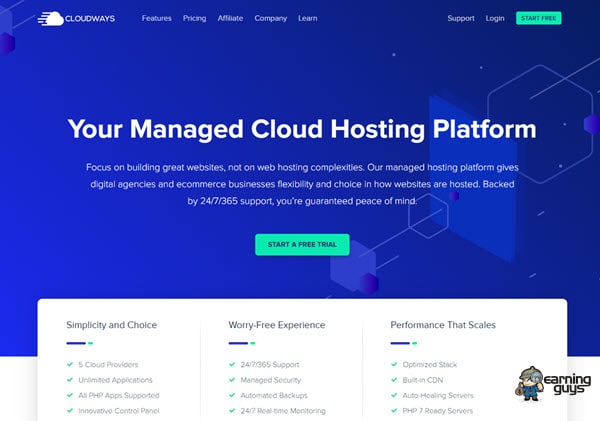Click the 'Managed Security' text
The height and width of the screenshot is (421, 600).
coord(271,380)
